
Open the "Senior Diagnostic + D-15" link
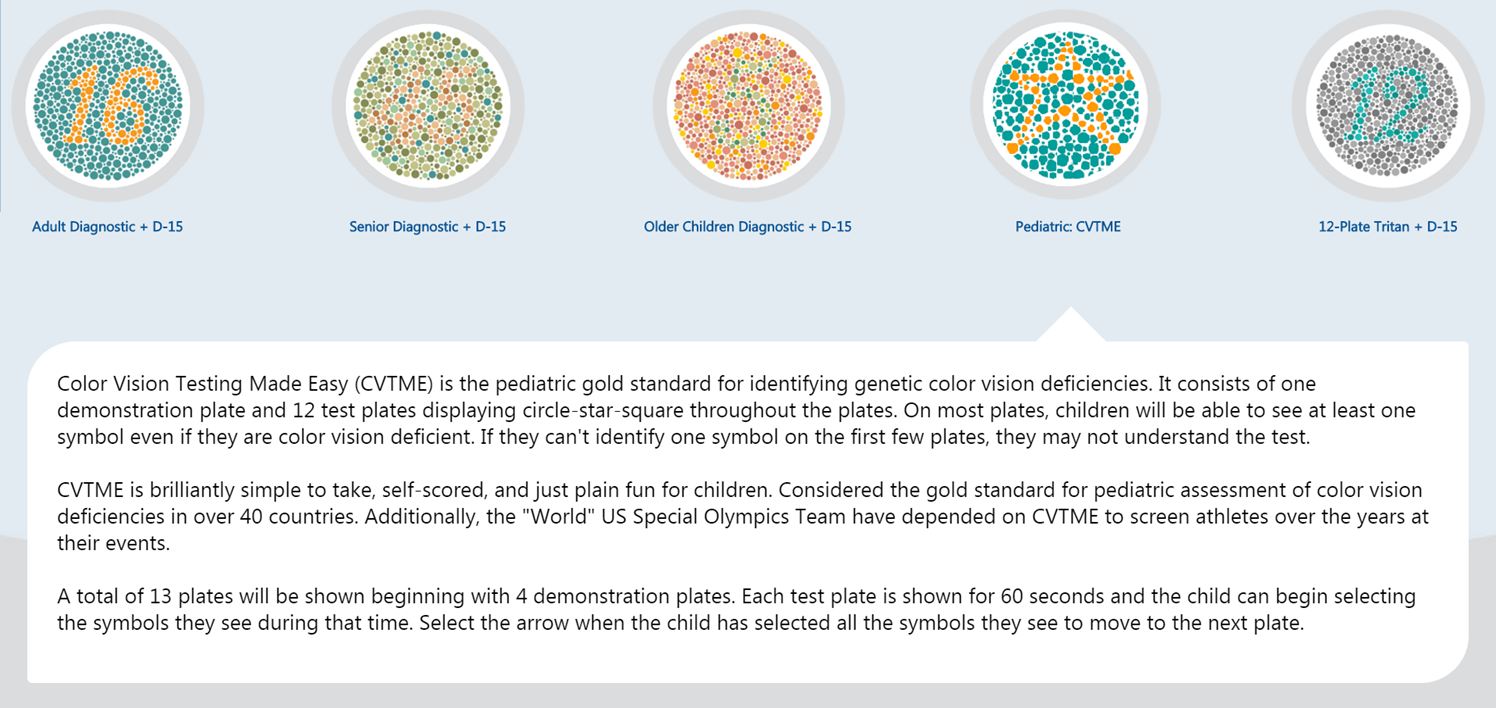428,227
